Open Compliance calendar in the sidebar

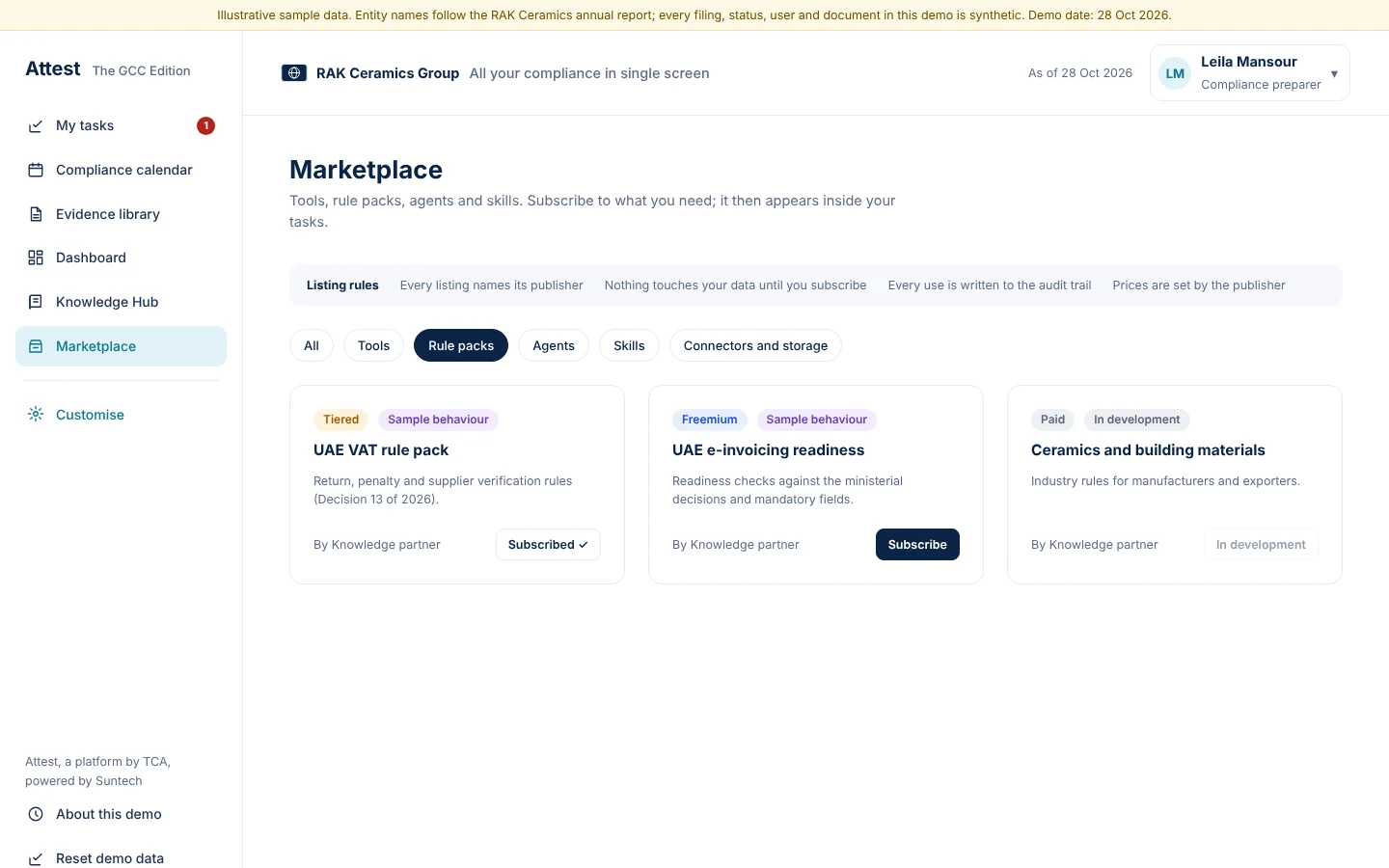point(121,170)
